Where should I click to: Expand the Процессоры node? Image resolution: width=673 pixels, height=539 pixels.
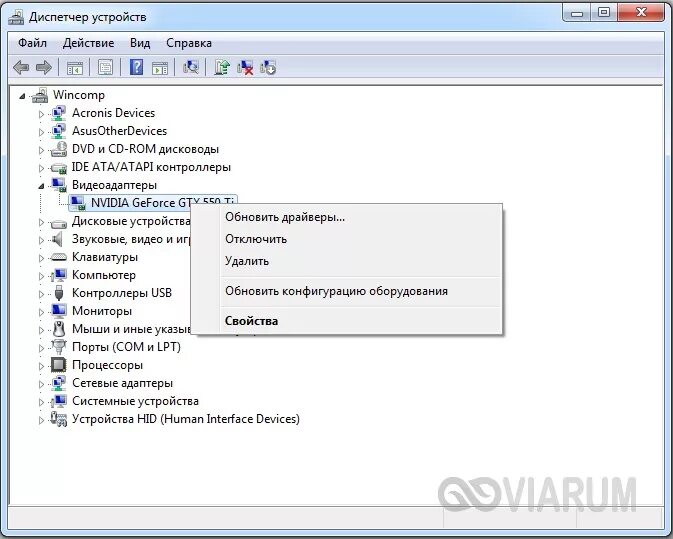click(41, 366)
